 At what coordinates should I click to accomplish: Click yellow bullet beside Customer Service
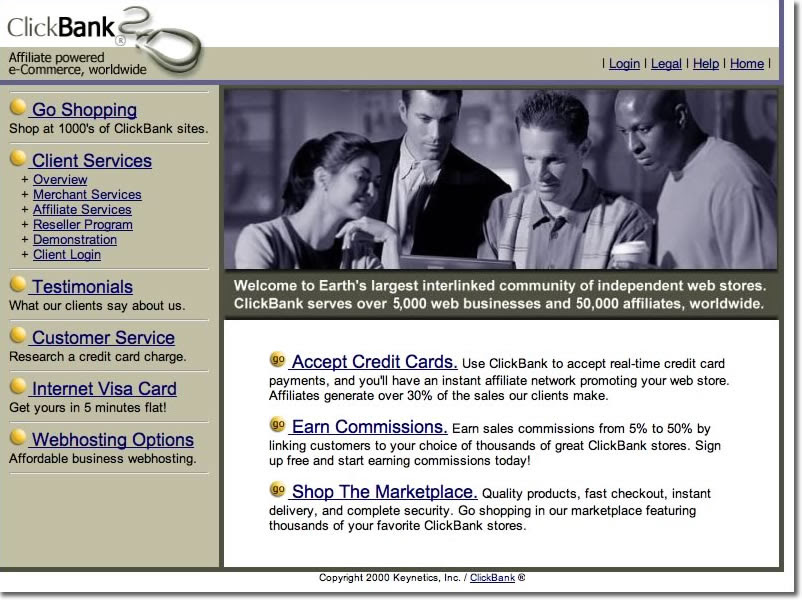(x=18, y=335)
